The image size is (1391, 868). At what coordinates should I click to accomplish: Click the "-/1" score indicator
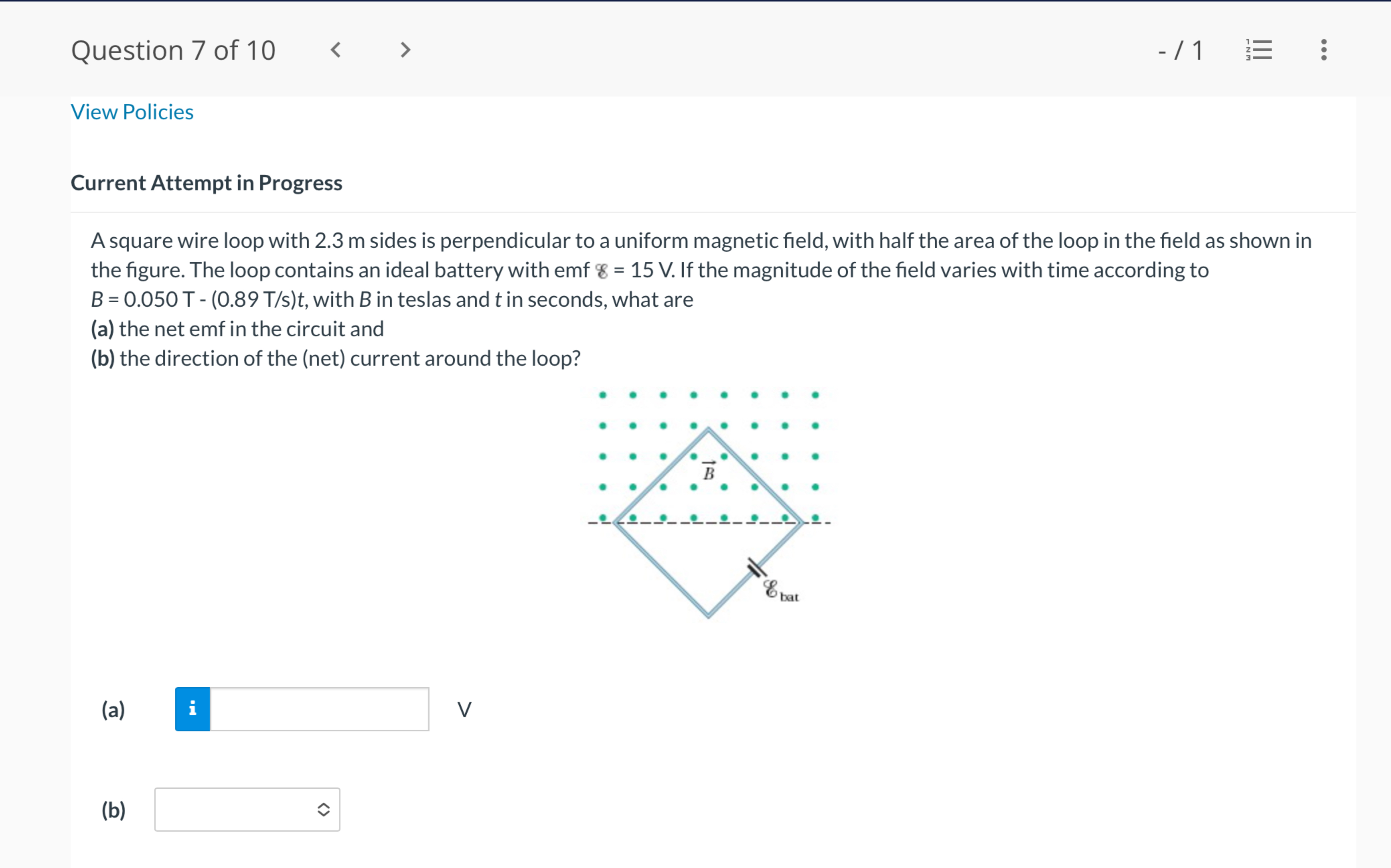(1179, 50)
